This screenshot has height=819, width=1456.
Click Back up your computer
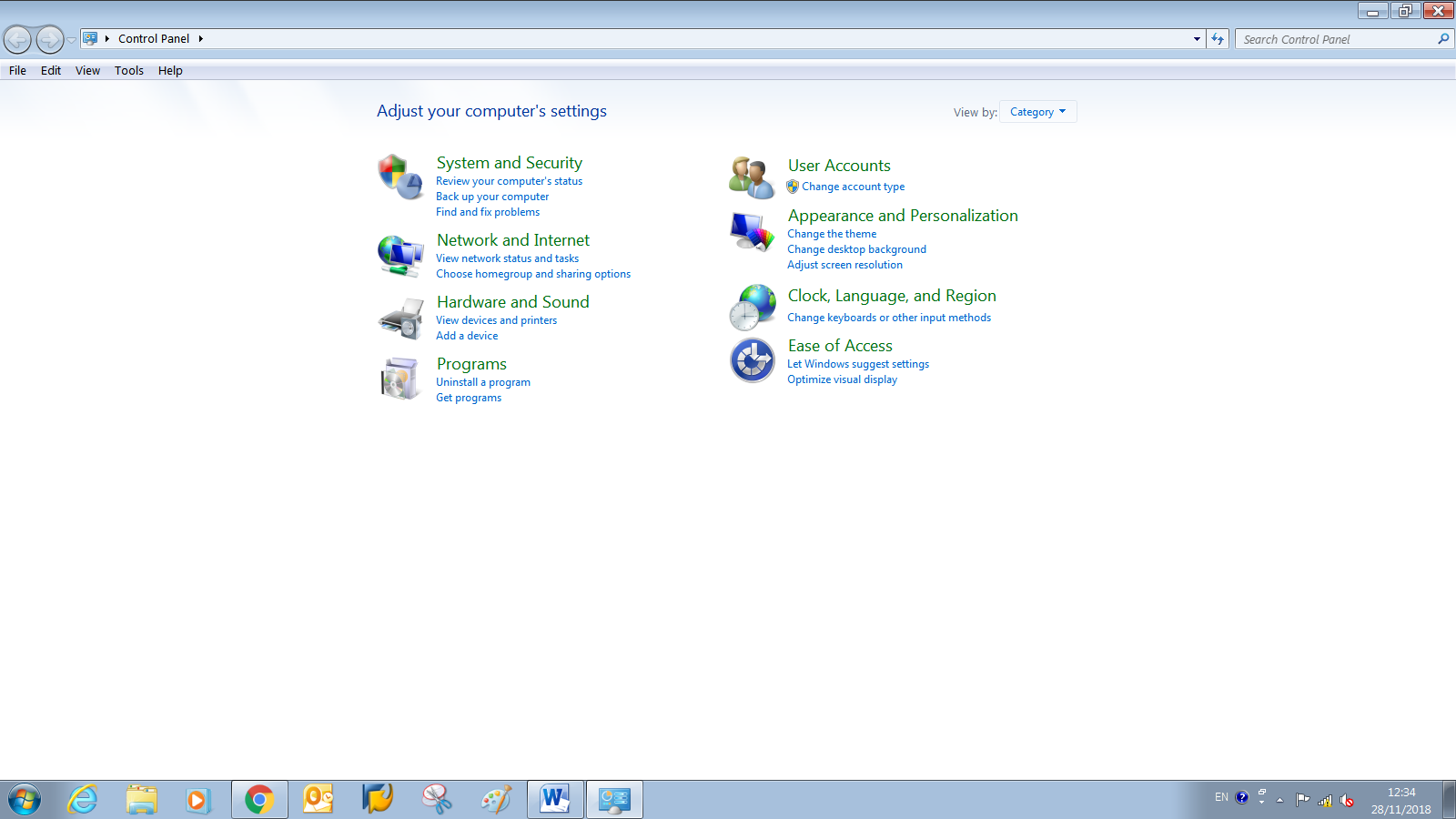click(x=492, y=197)
